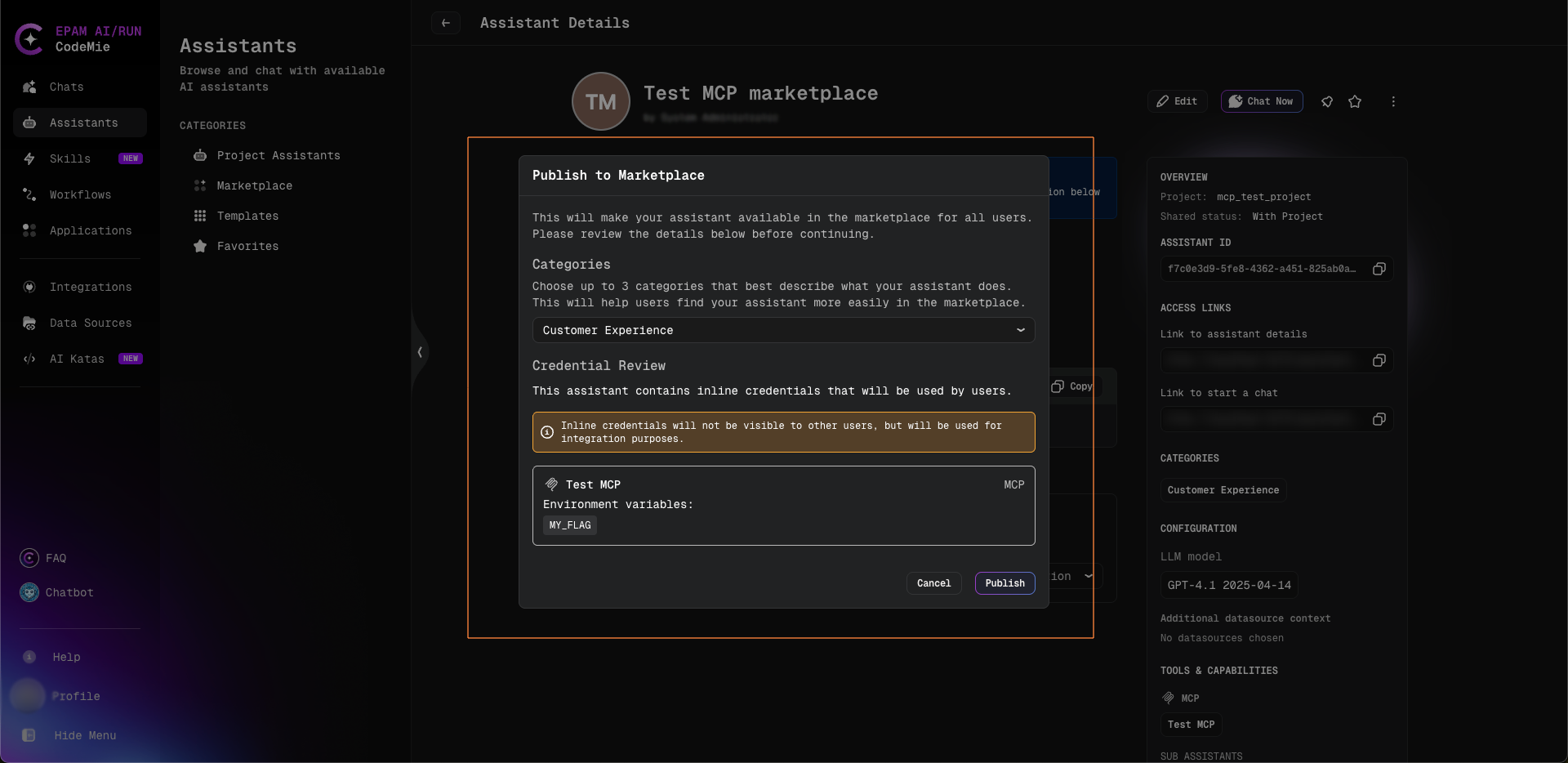1568x763 pixels.
Task: Click the GPT-4.1 2025-04-14 model tag
Action: [x=1229, y=586]
